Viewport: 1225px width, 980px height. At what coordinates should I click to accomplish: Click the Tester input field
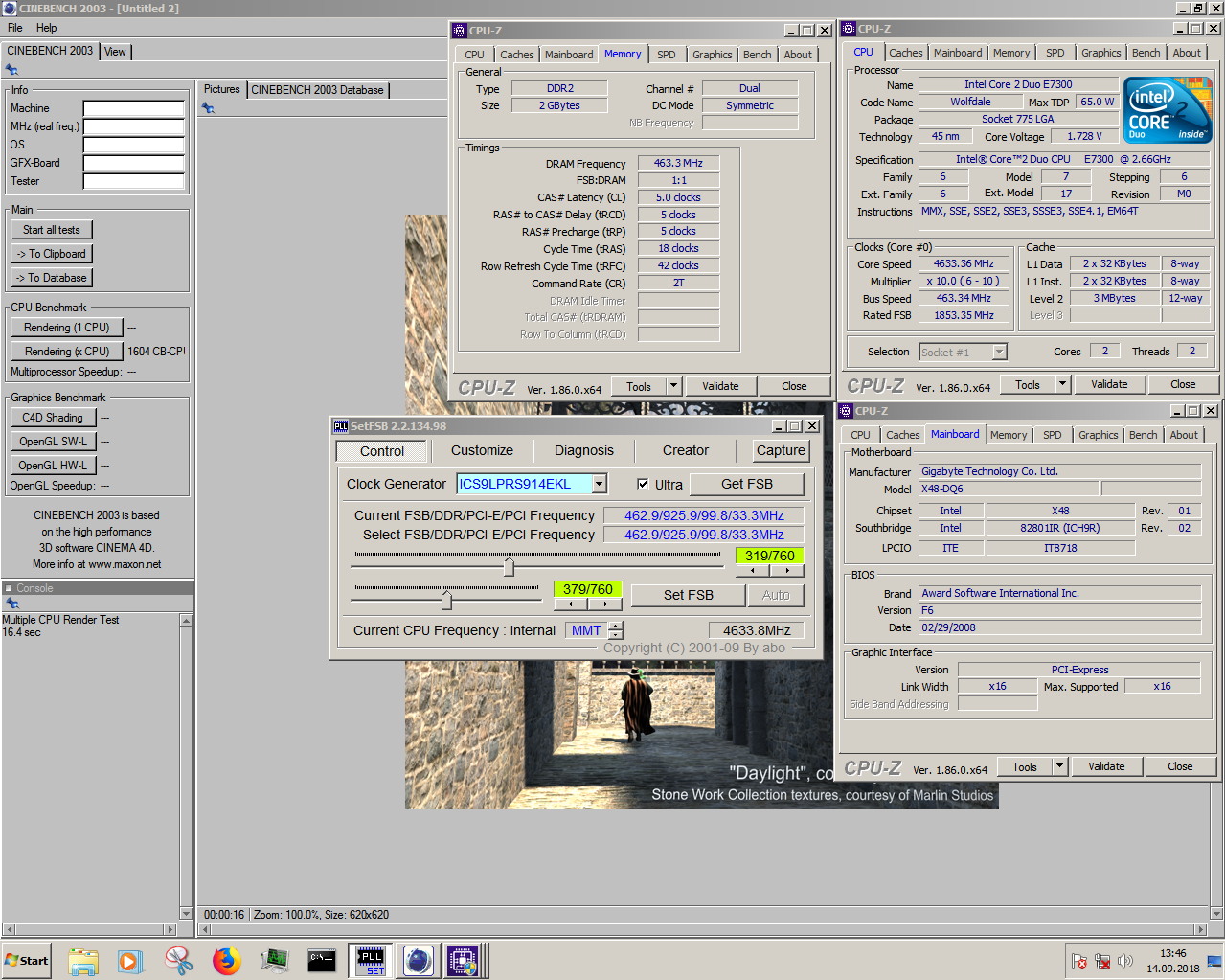click(133, 181)
